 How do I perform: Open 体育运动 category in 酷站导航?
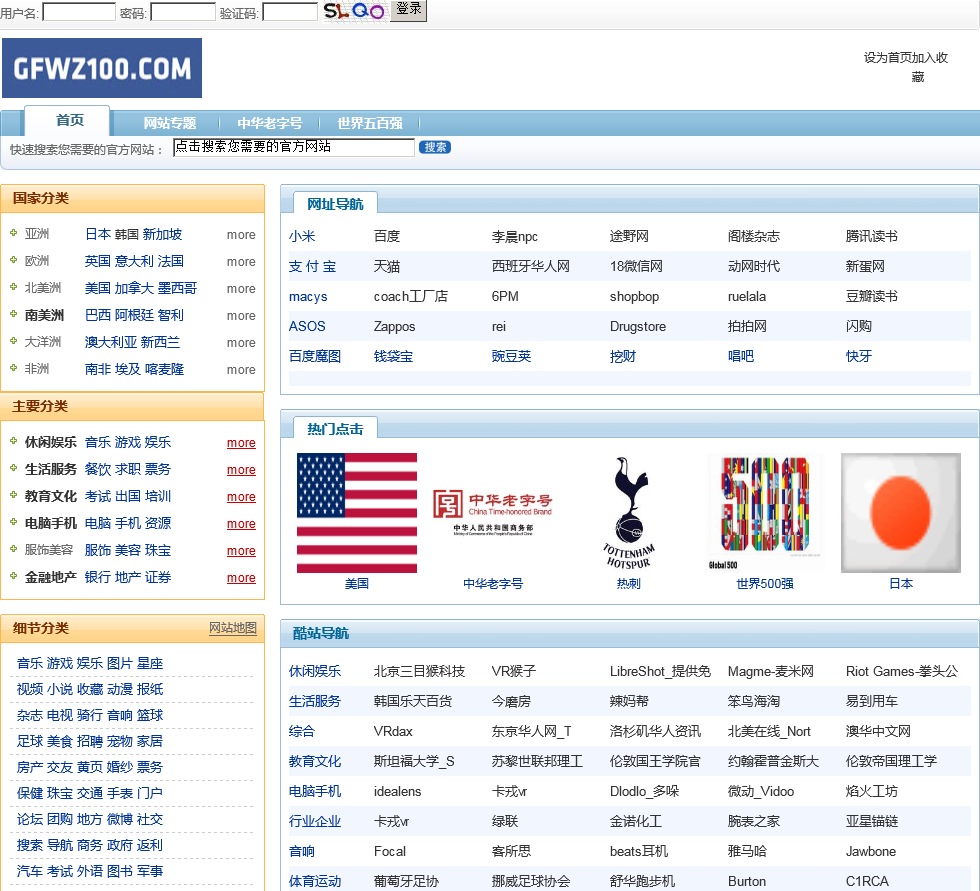[x=315, y=881]
